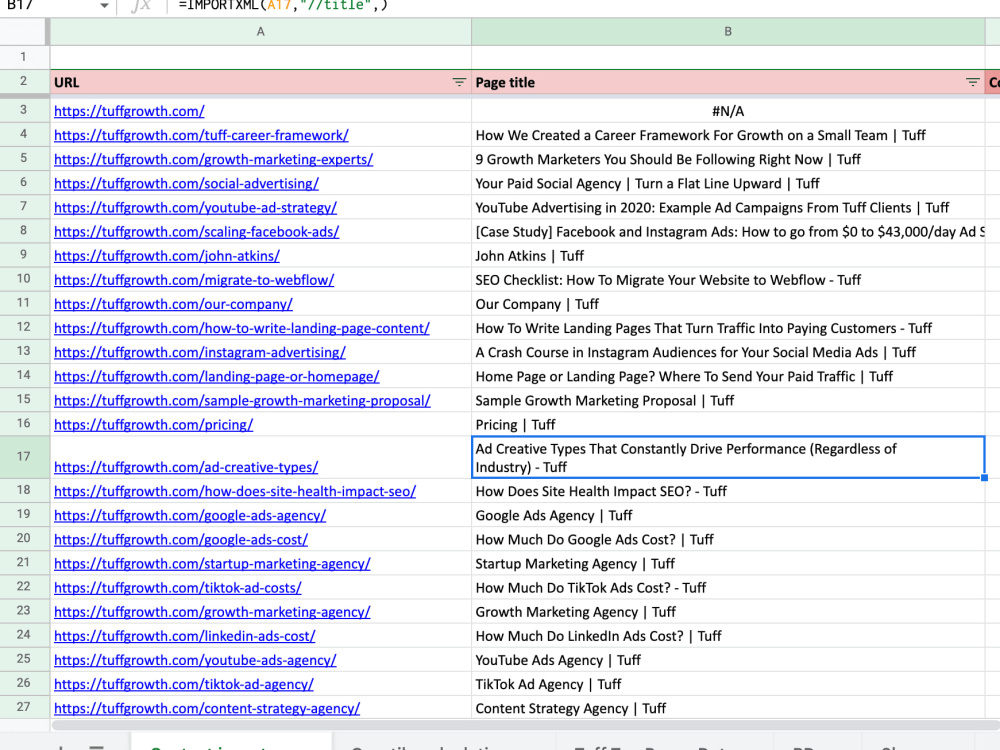Click the 'Page title' header cell
Screen dimensions: 1000x750
click(x=728, y=82)
